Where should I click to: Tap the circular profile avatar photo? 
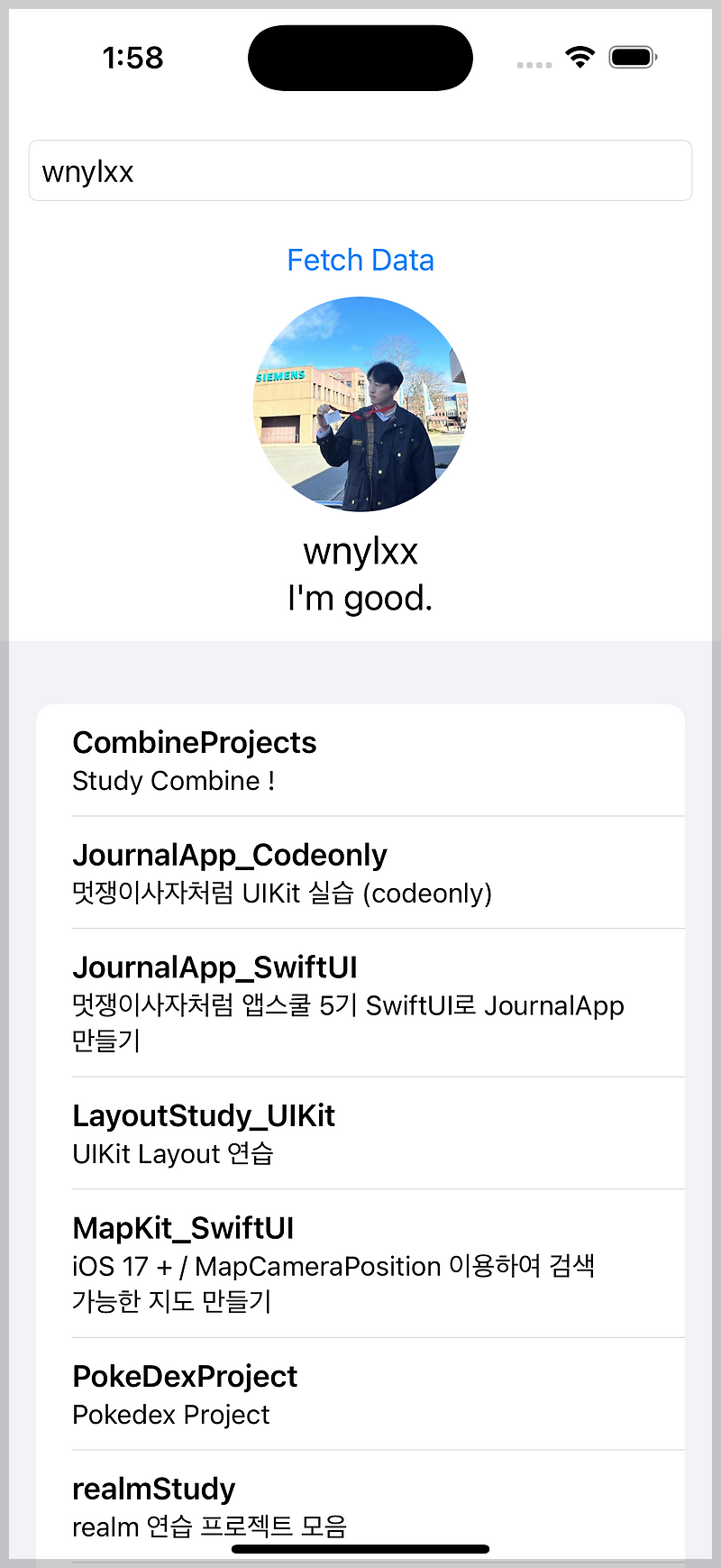tap(360, 404)
